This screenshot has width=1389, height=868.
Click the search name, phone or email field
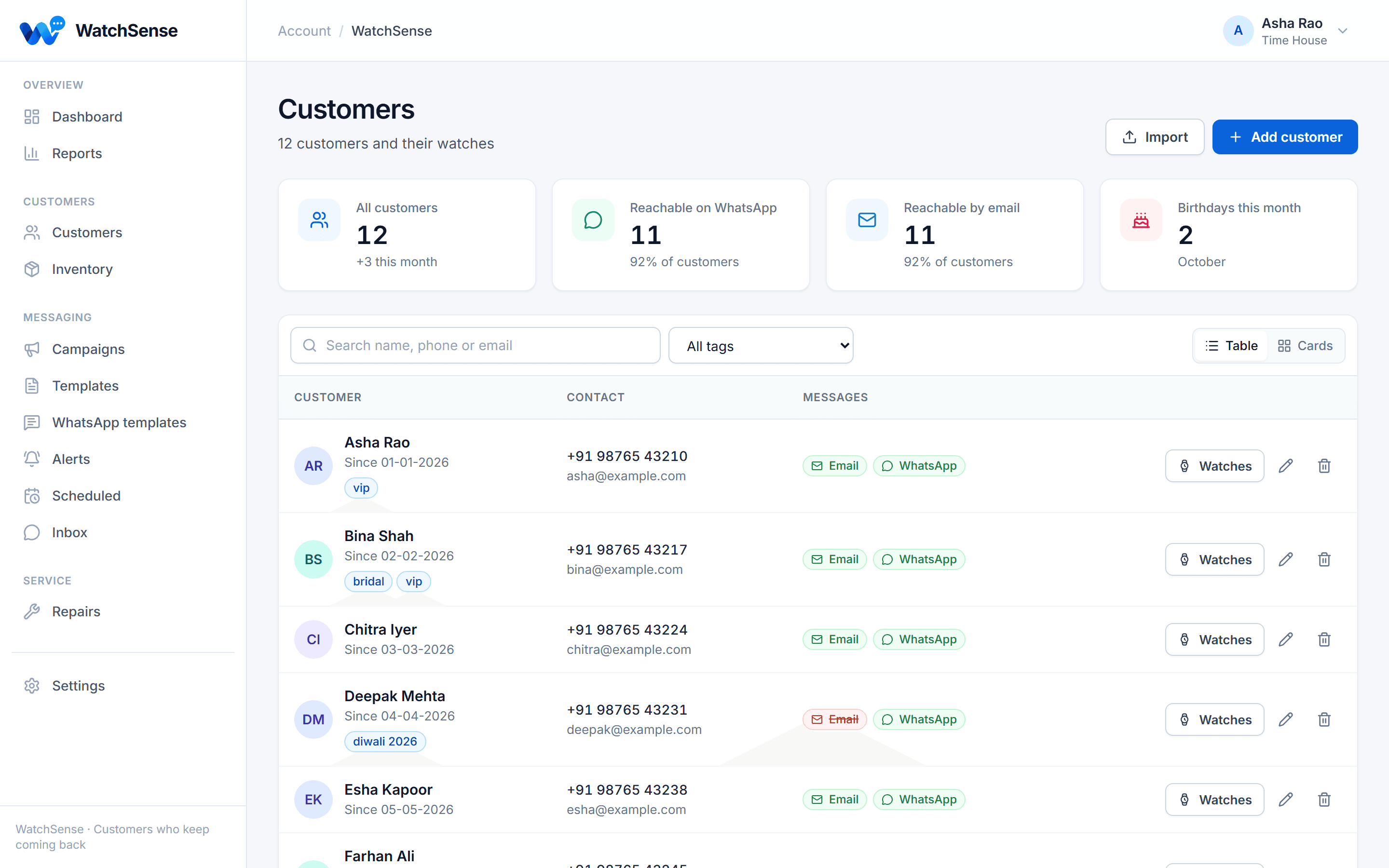point(475,346)
